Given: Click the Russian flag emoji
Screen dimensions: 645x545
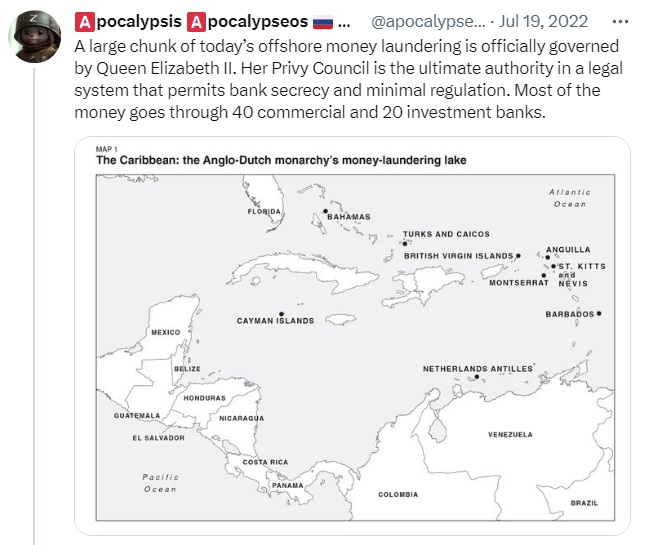Looking at the screenshot, I should (323, 22).
